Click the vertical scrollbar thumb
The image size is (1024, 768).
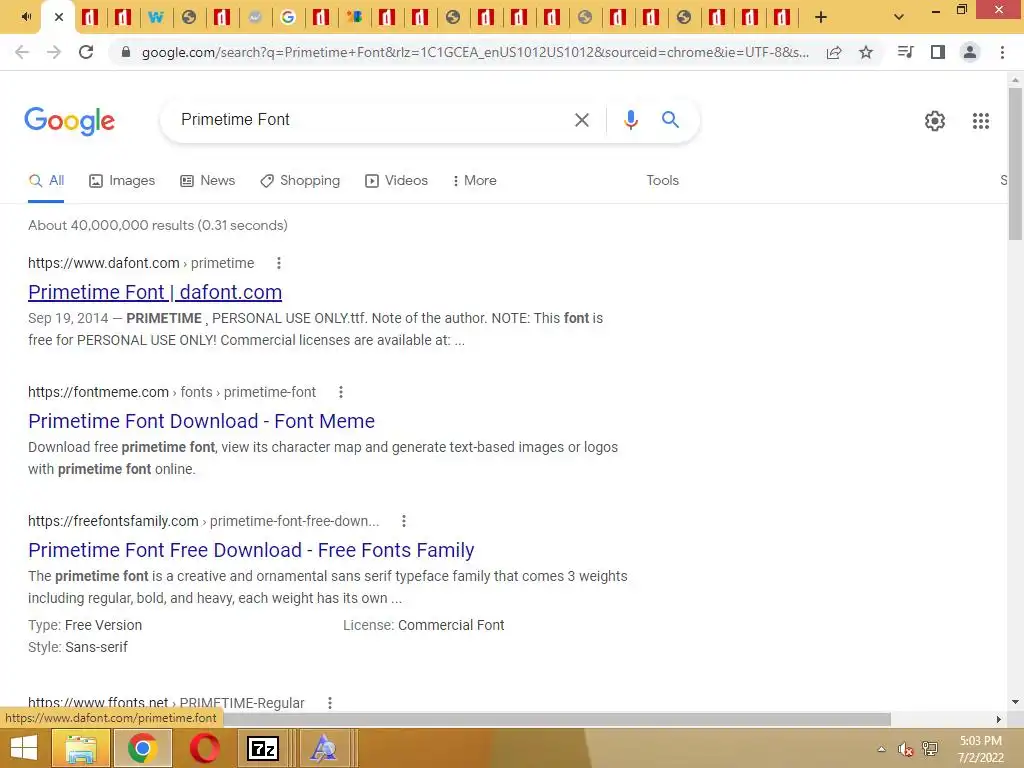[1015, 163]
